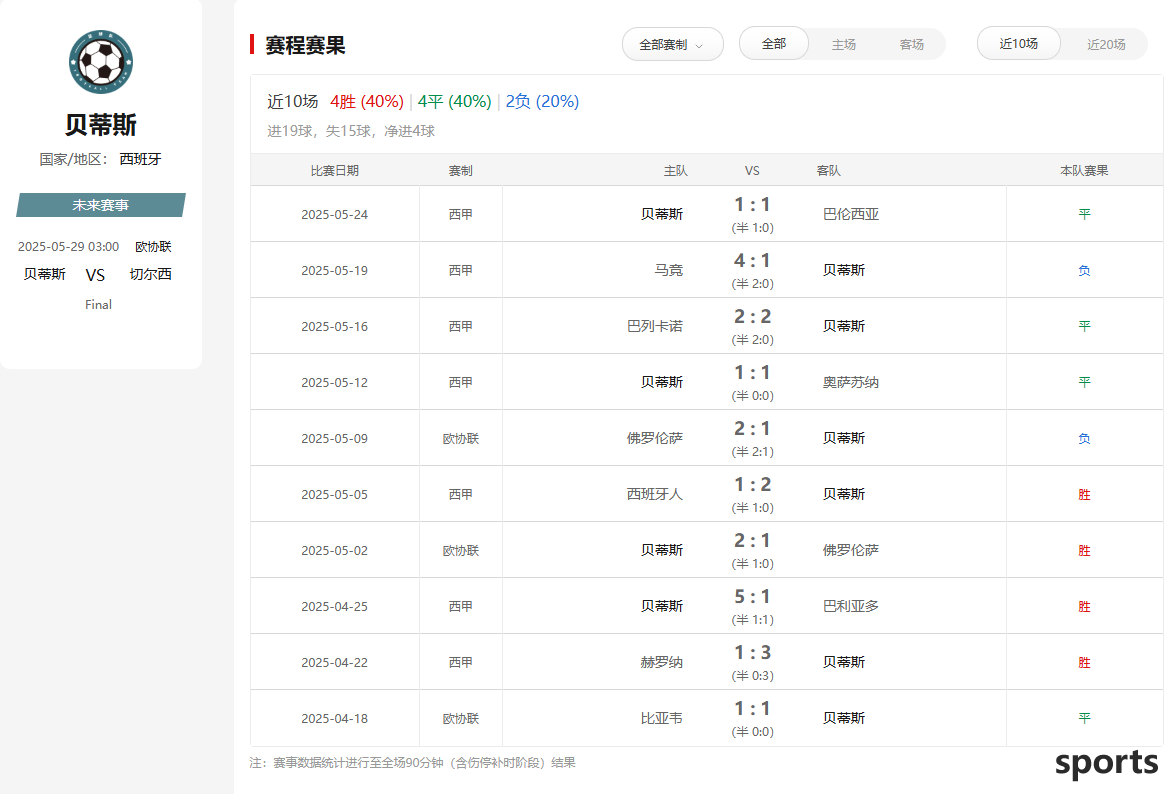
Task: Click 赛制 column header
Action: (x=460, y=171)
